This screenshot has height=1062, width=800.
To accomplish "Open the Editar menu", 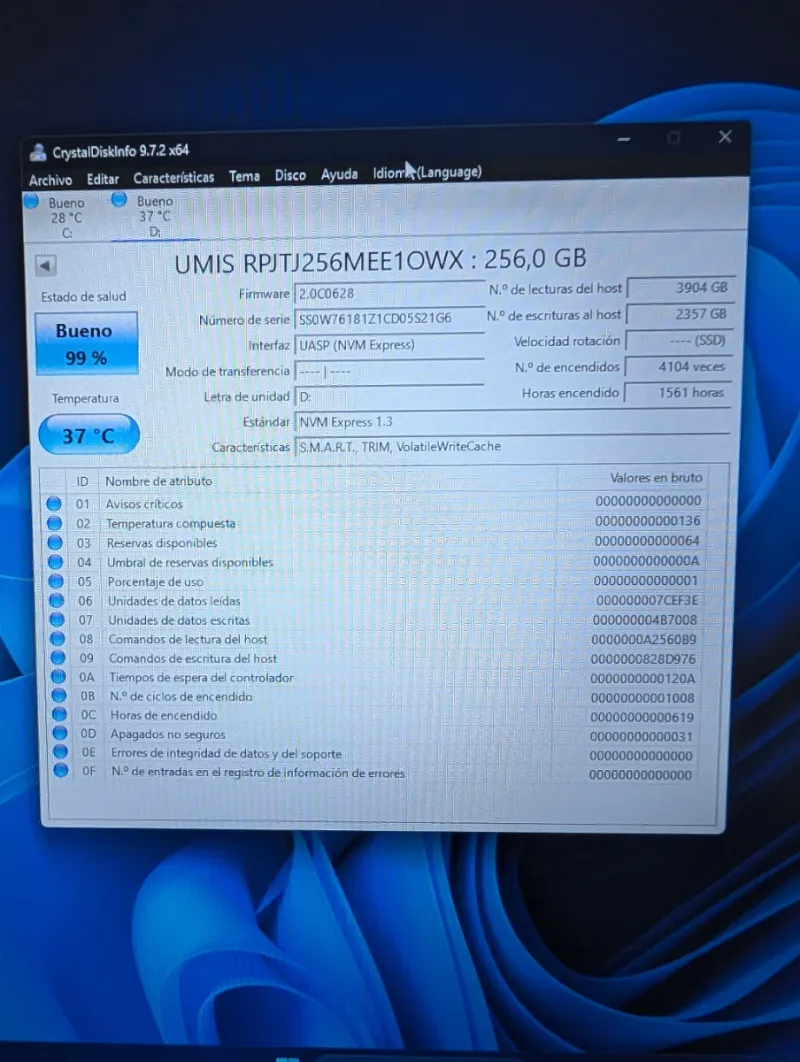I will tap(102, 179).
